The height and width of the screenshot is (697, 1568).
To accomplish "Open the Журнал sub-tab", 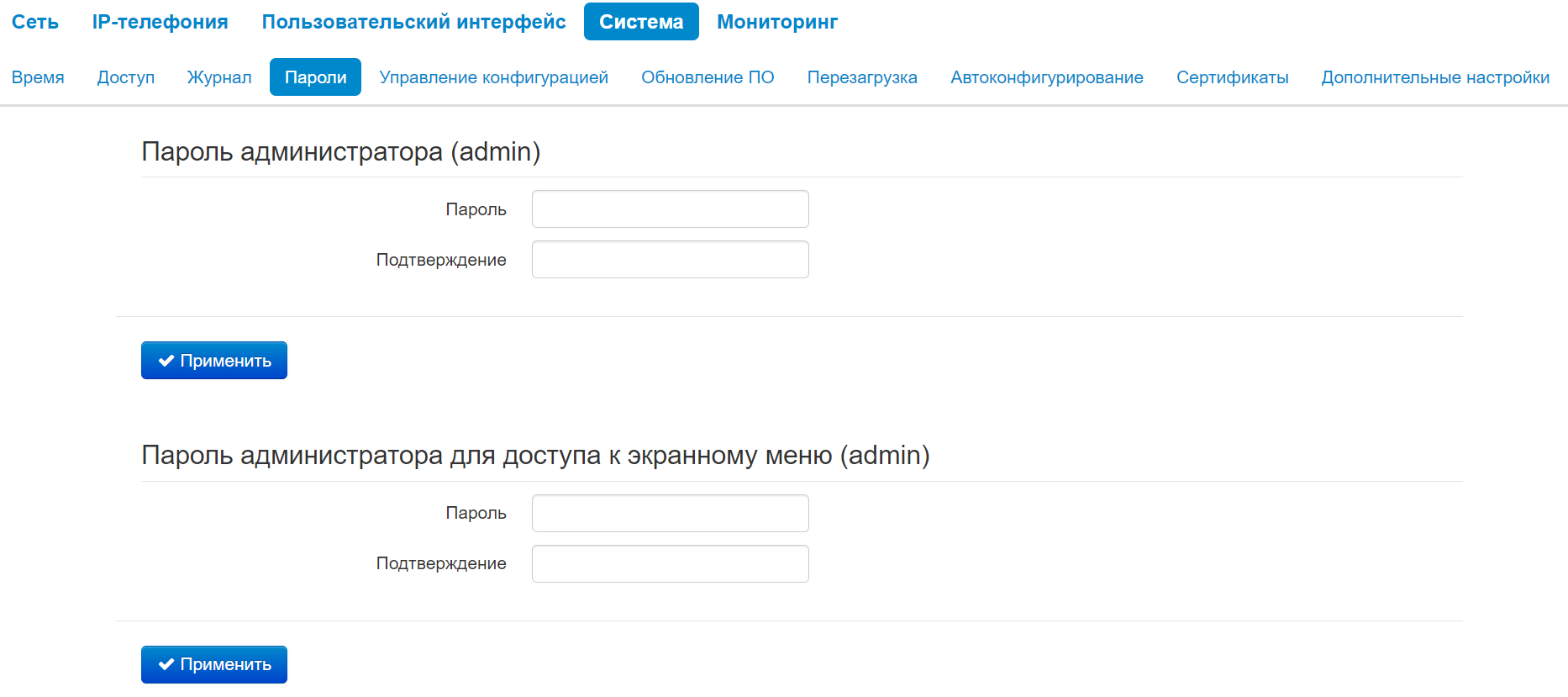I will click(219, 77).
